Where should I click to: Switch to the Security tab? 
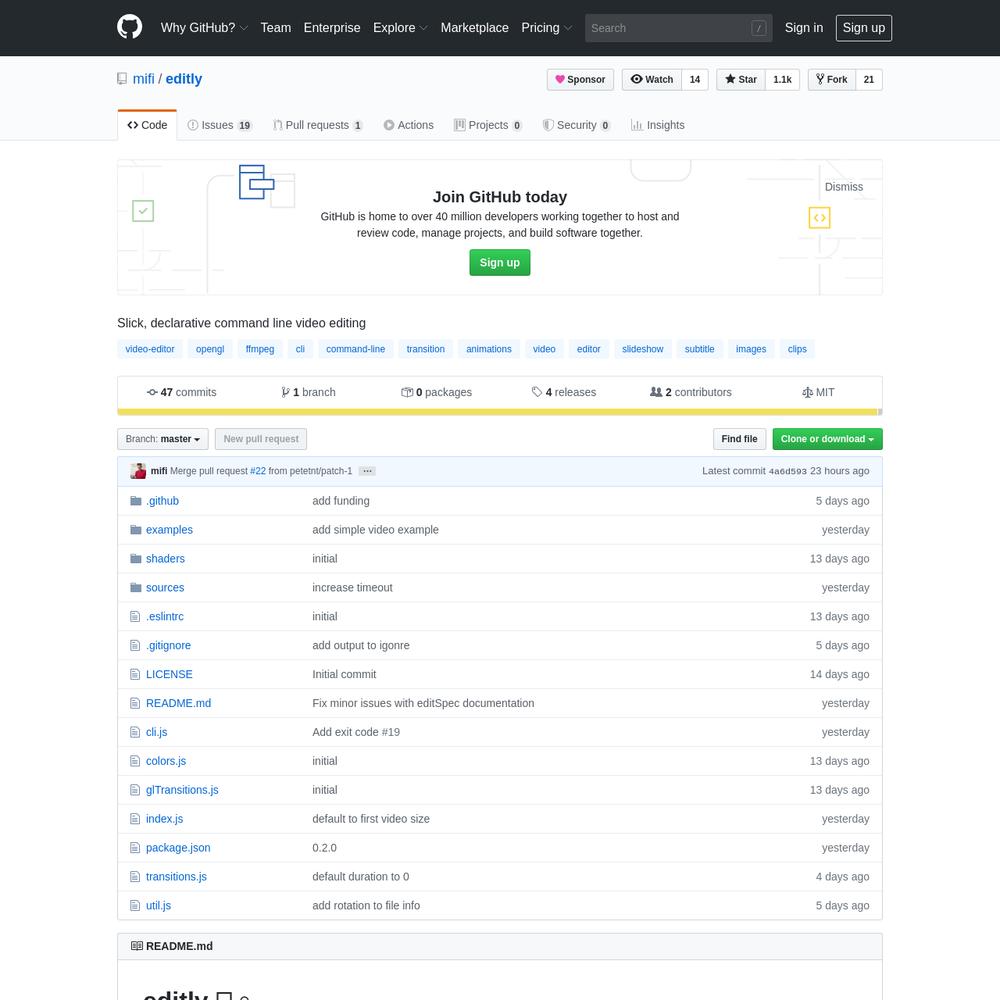(x=577, y=125)
